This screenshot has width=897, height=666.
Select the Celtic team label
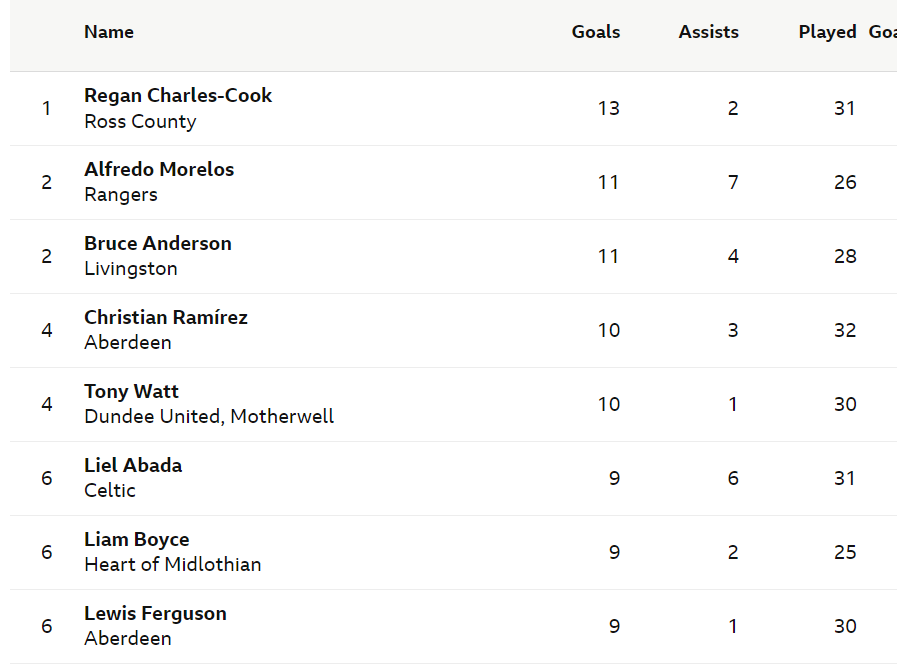[110, 490]
